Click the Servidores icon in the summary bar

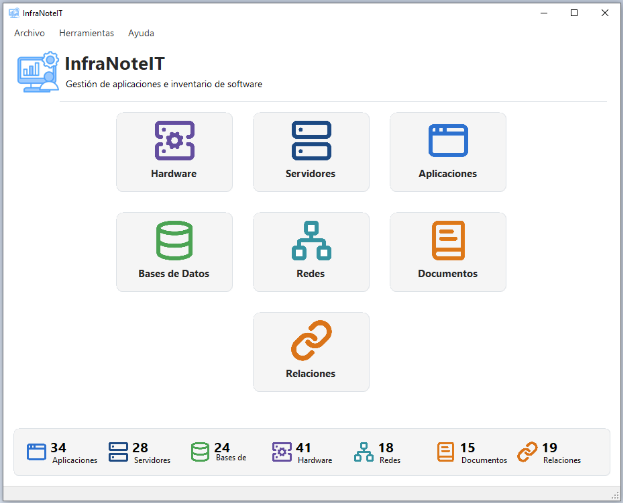click(118, 452)
